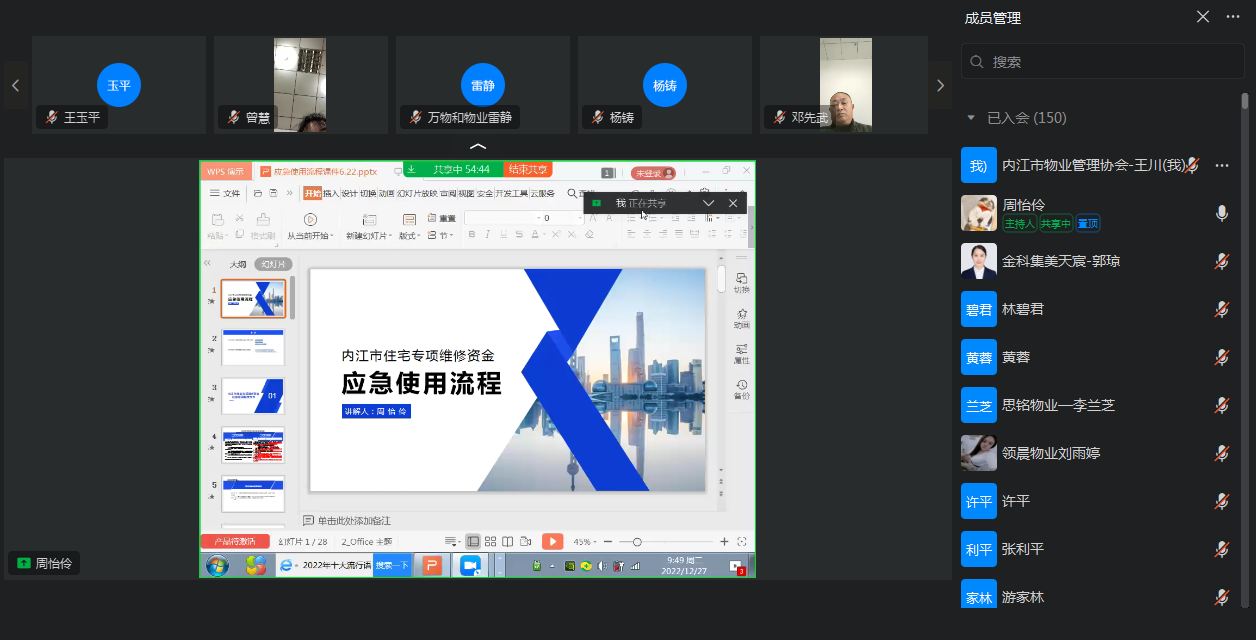
Task: Switch the slide panel to 大纲 view
Action: [x=238, y=264]
